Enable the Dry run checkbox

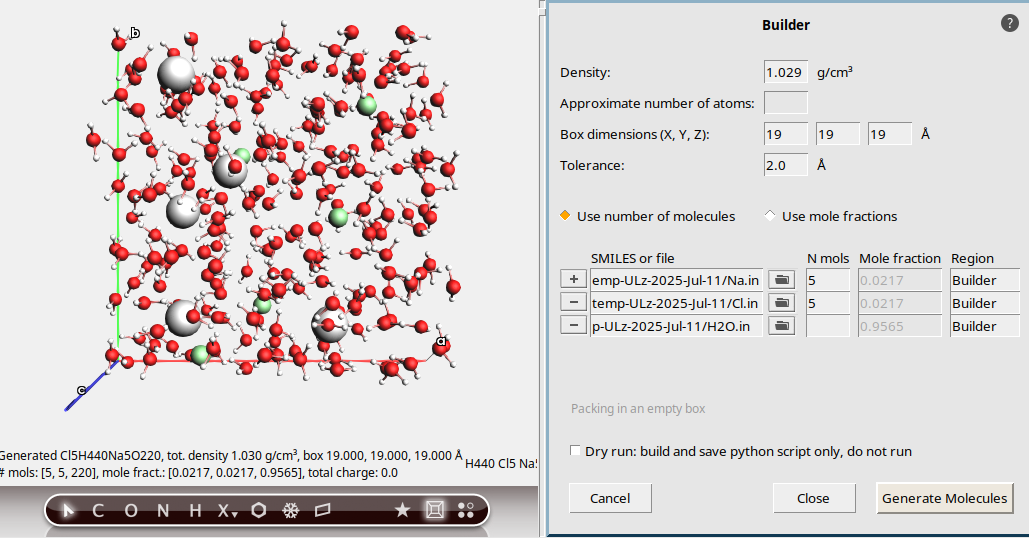tap(575, 451)
